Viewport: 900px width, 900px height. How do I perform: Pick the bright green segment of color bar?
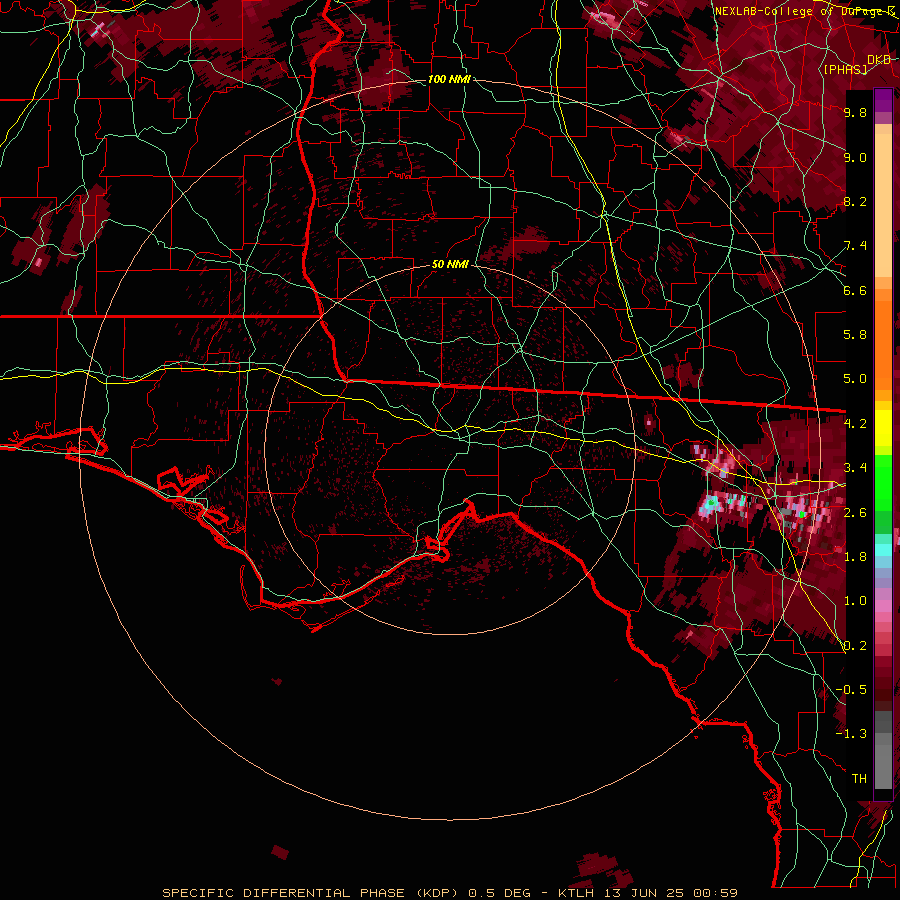point(883,481)
